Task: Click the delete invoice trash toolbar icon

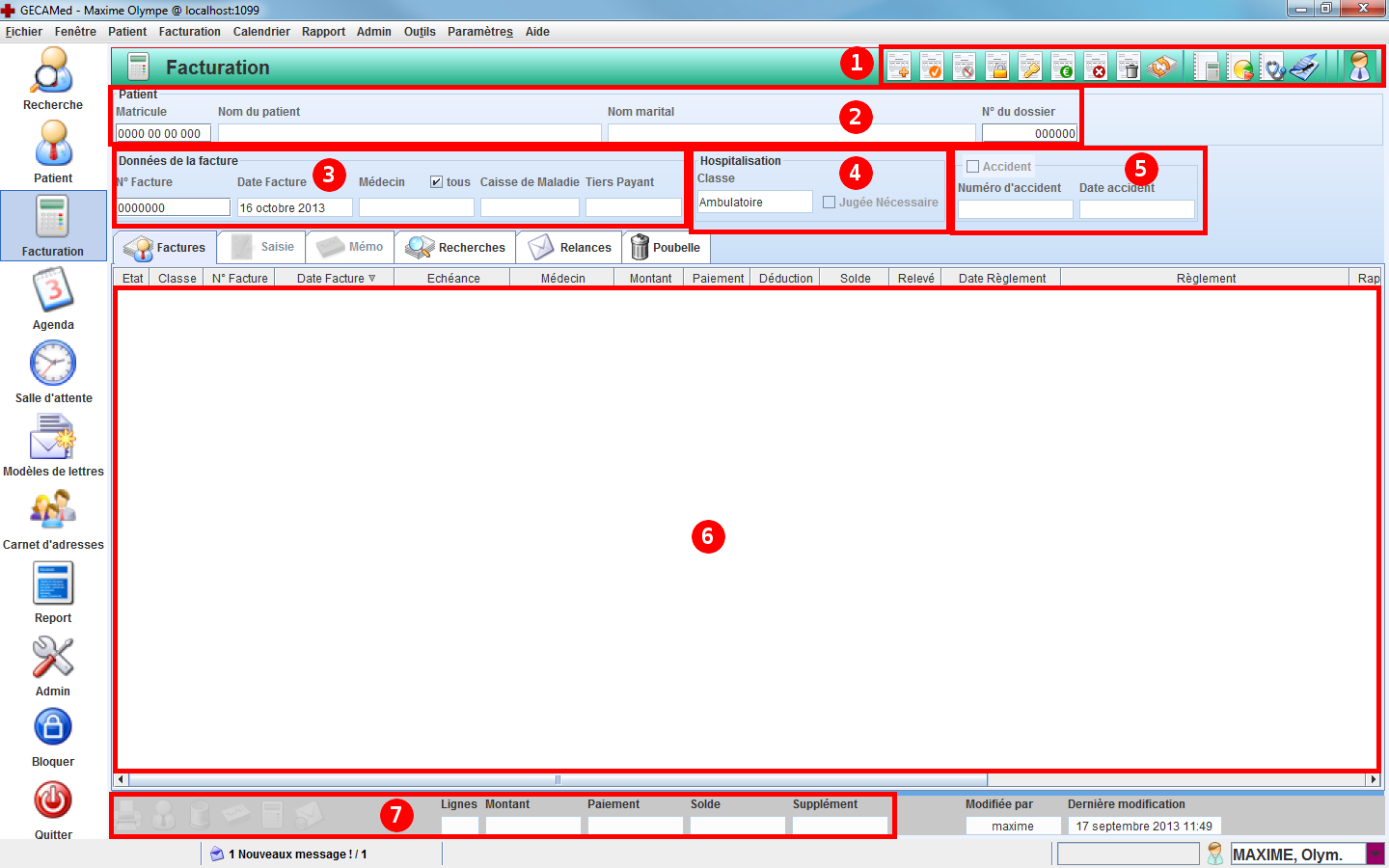Action: (x=1128, y=68)
